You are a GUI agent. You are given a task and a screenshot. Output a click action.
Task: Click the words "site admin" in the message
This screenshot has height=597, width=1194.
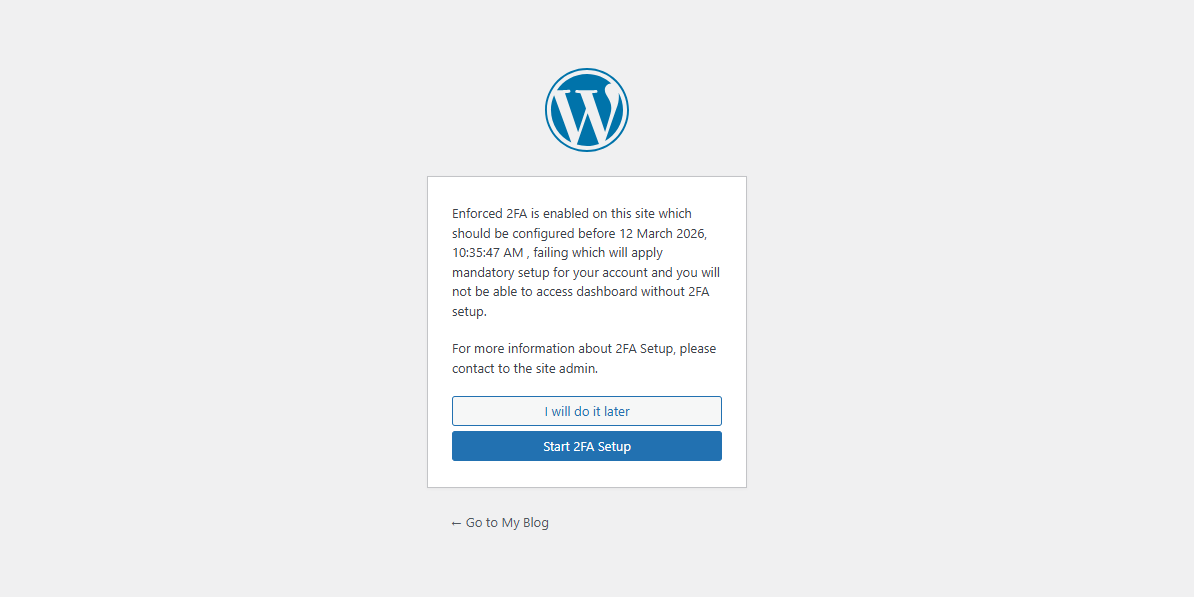pos(567,368)
